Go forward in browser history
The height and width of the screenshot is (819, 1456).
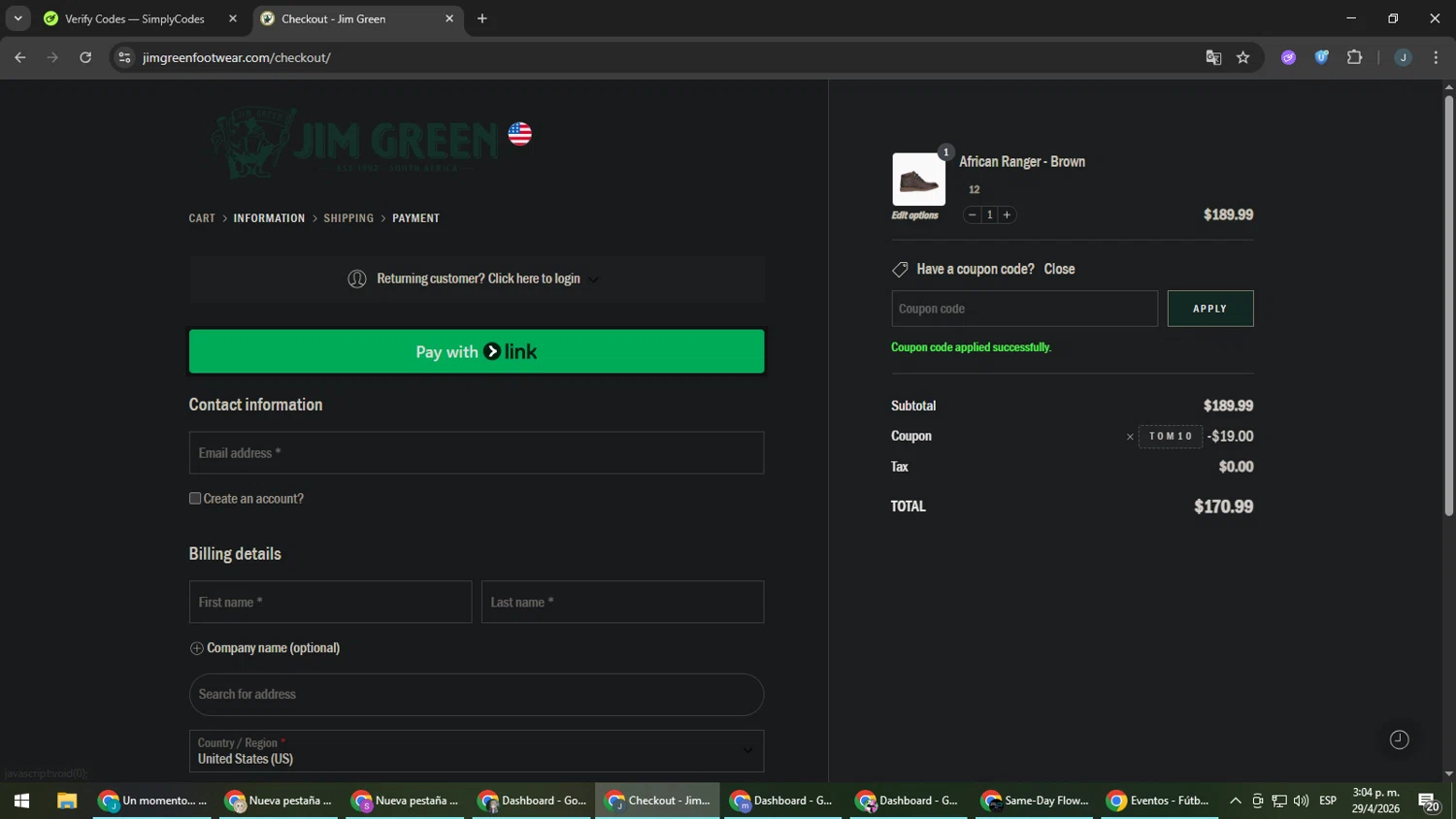pyautogui.click(x=52, y=57)
